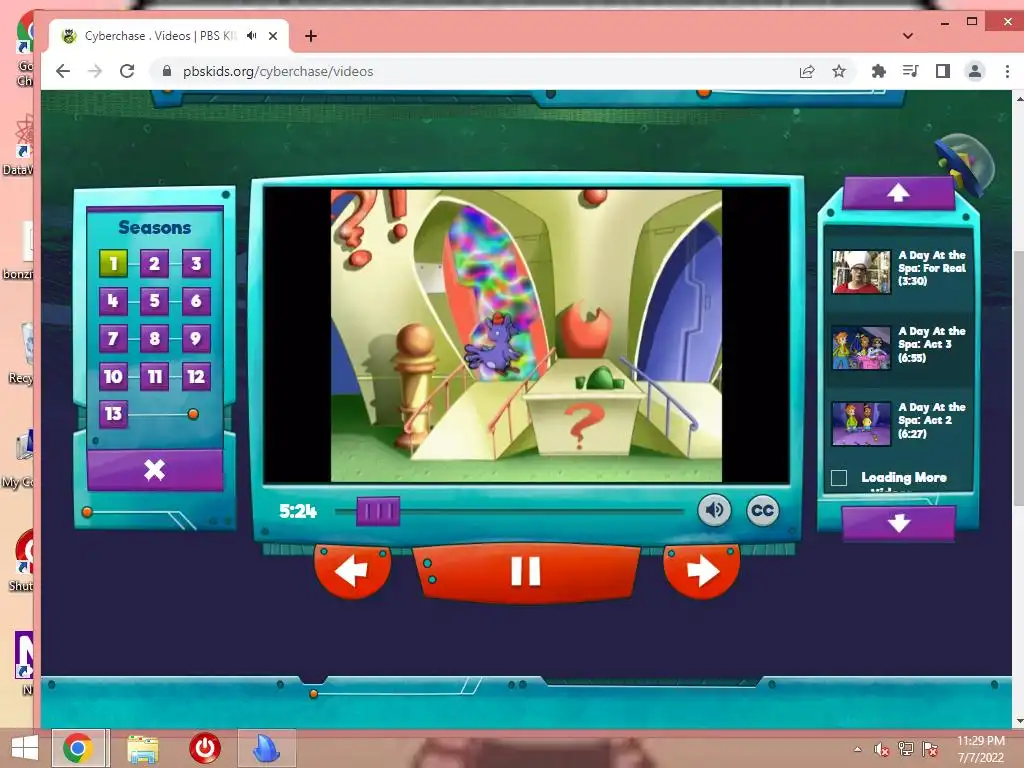The width and height of the screenshot is (1024, 768).
Task: Select Season 5
Action: (x=154, y=301)
